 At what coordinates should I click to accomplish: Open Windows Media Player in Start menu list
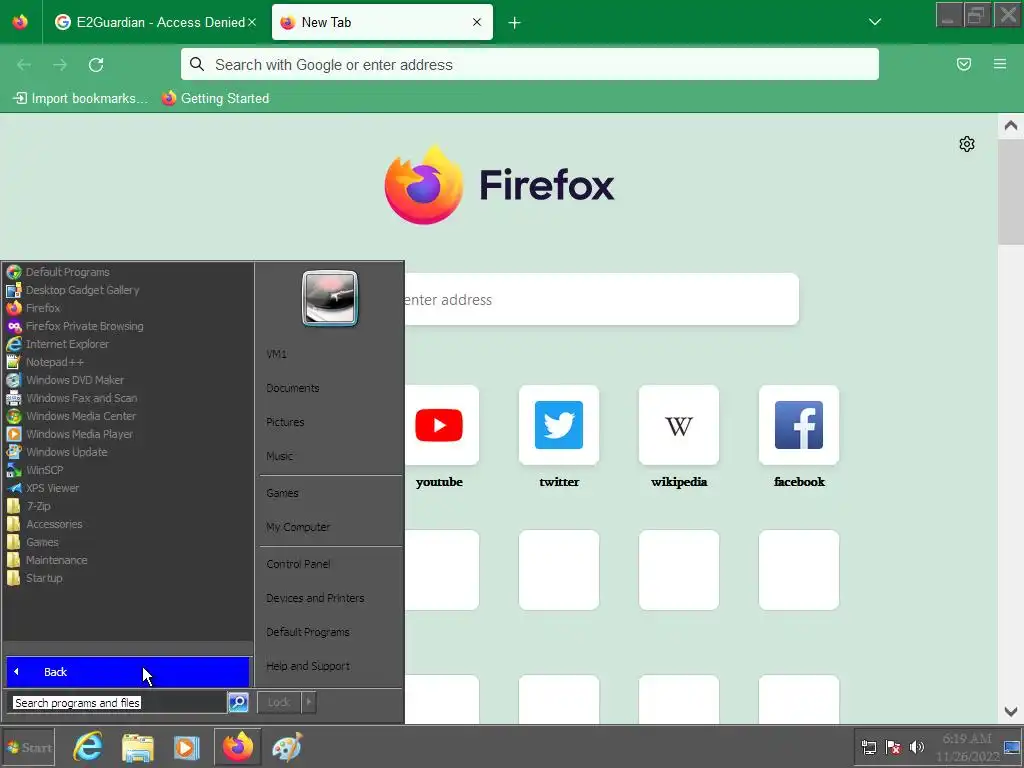click(x=79, y=434)
